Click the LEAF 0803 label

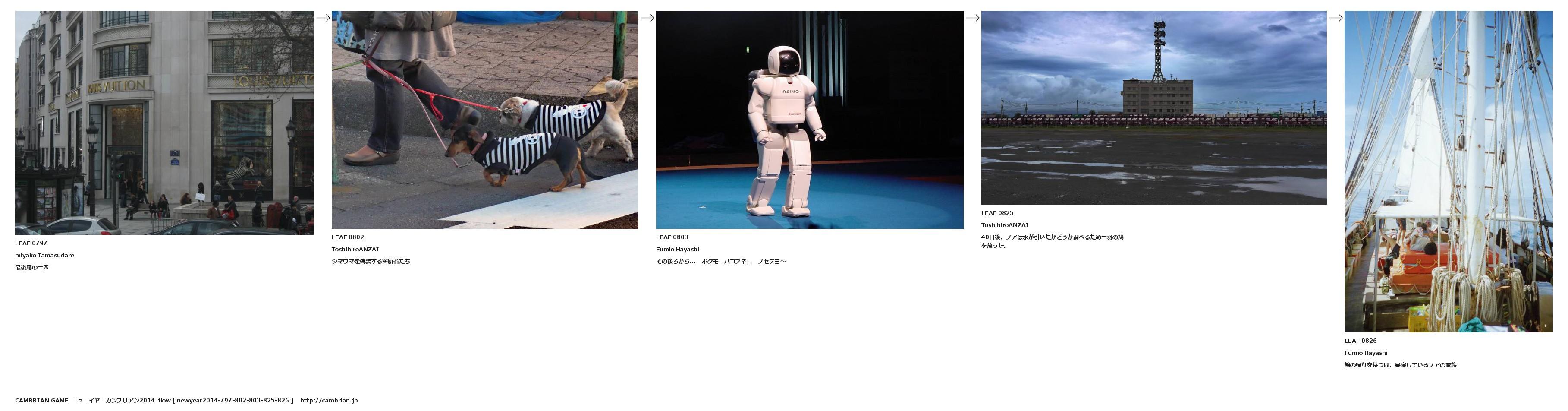[672, 237]
